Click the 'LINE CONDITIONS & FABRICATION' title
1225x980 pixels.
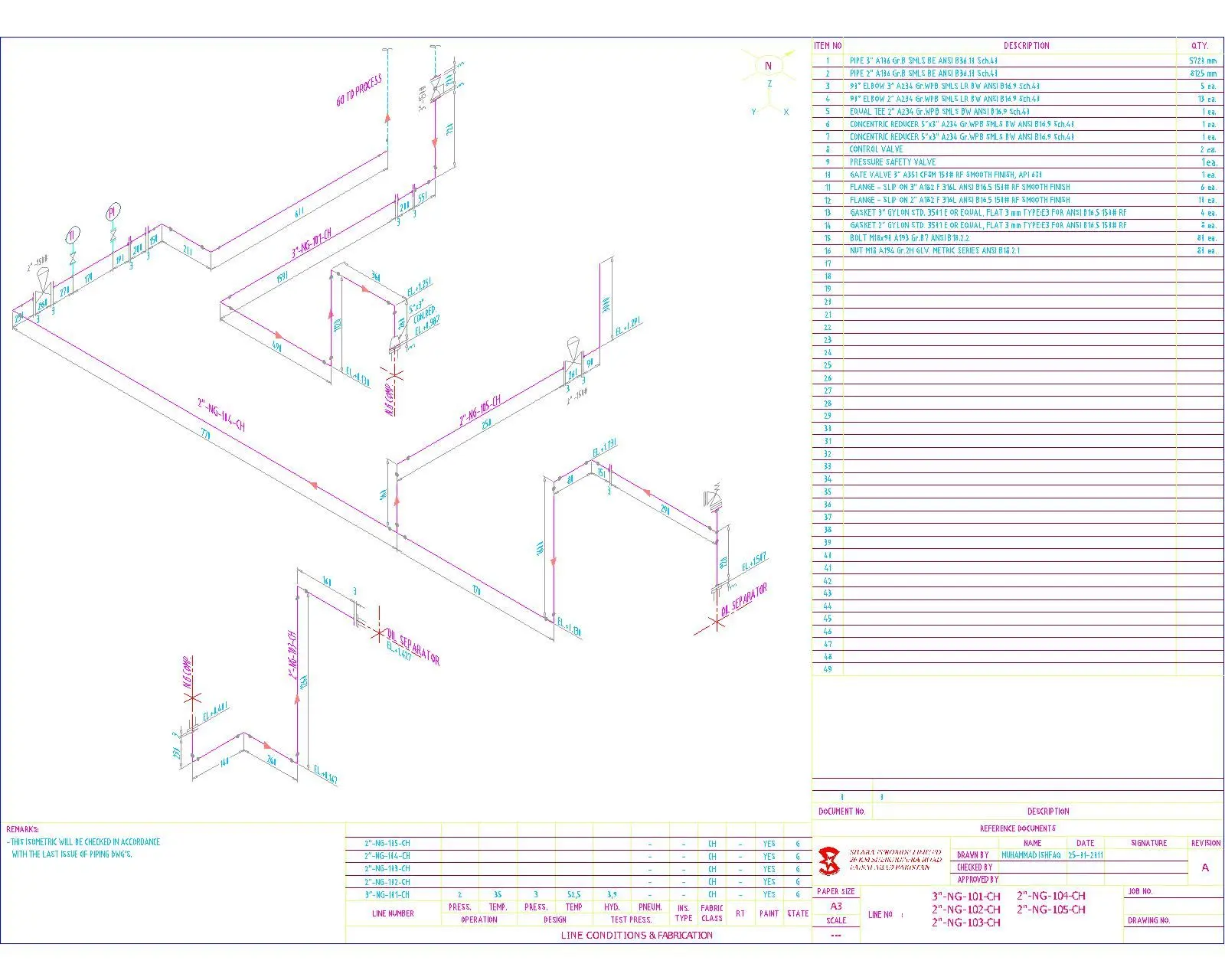[x=636, y=936]
